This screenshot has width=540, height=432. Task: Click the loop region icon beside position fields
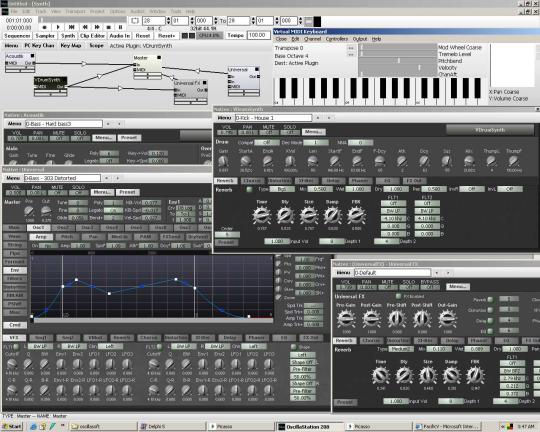click(x=135, y=21)
